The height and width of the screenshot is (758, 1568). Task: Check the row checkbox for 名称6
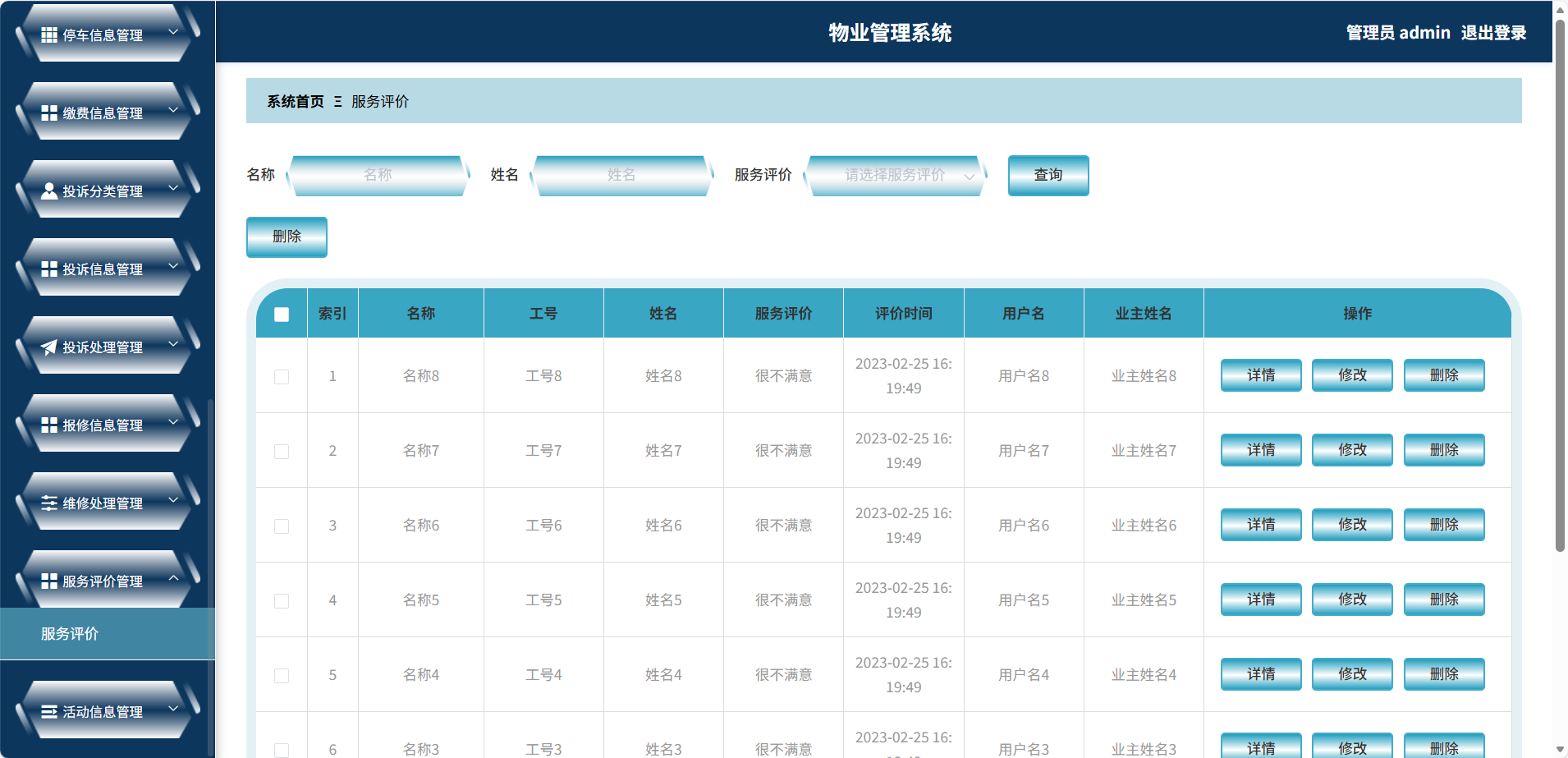(x=282, y=526)
